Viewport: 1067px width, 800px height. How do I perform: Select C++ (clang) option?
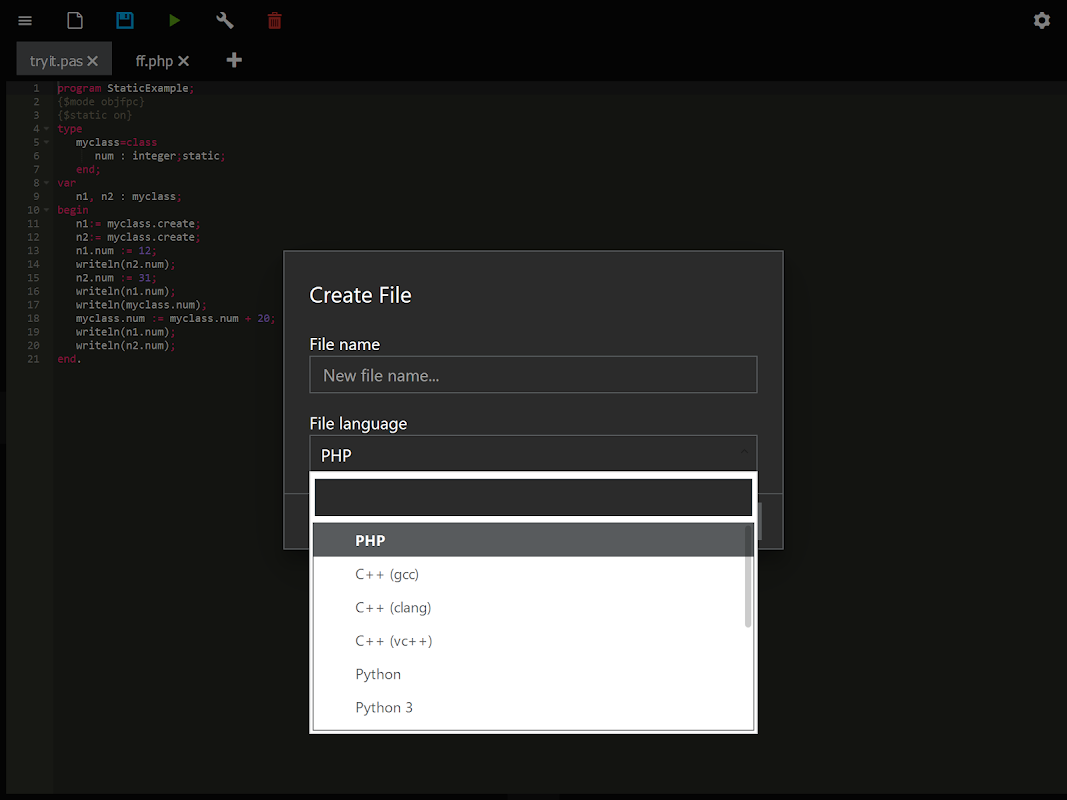393,607
